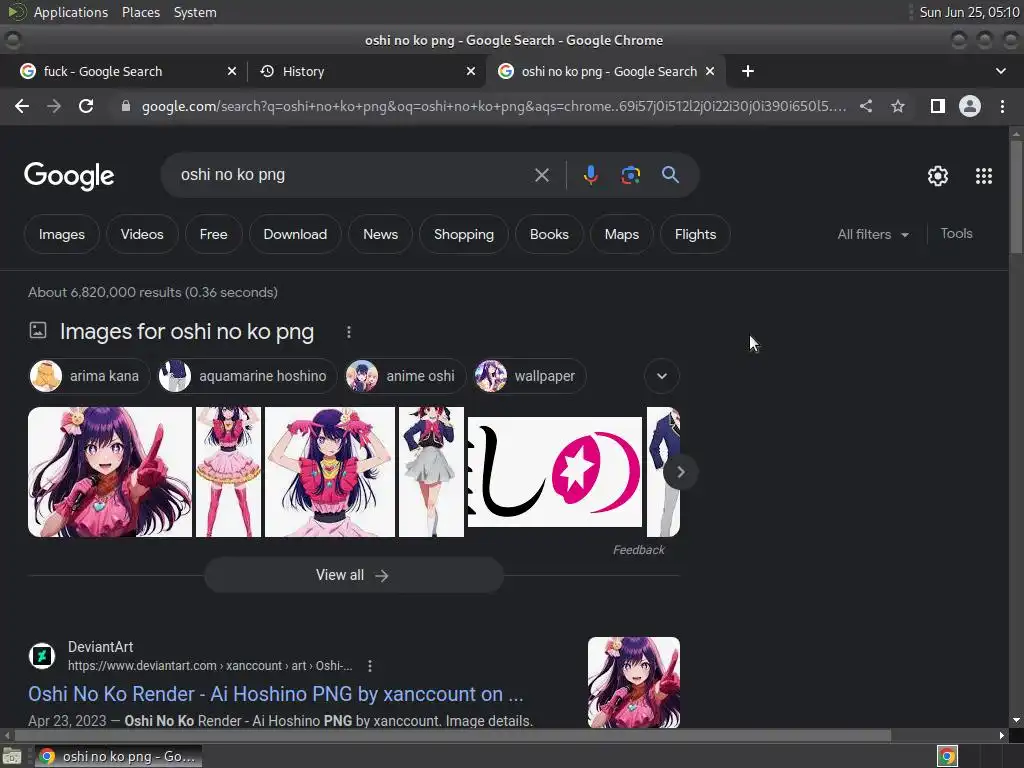Filter results by Videos

point(142,234)
